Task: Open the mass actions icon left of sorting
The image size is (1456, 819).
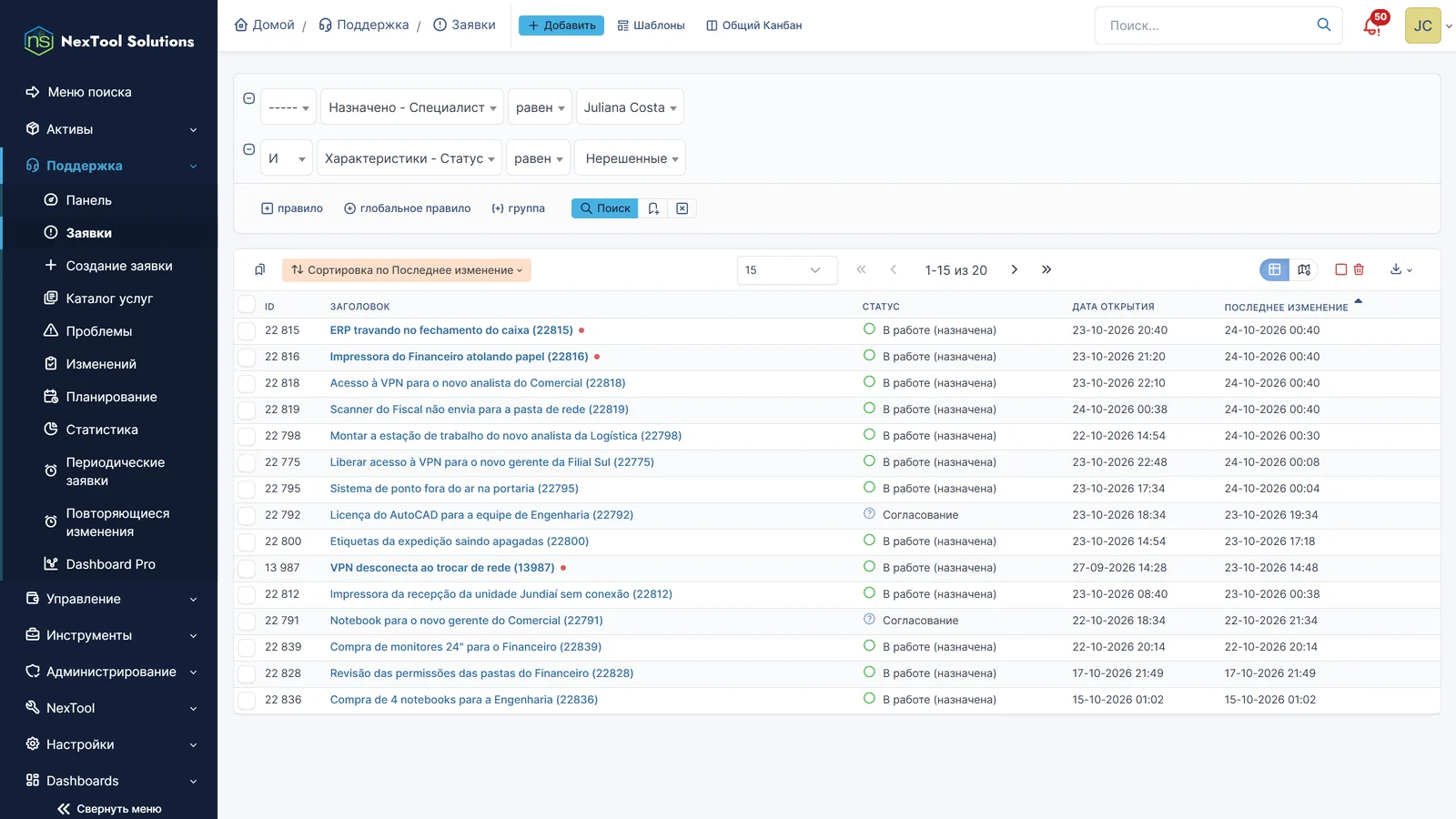Action: [259, 269]
